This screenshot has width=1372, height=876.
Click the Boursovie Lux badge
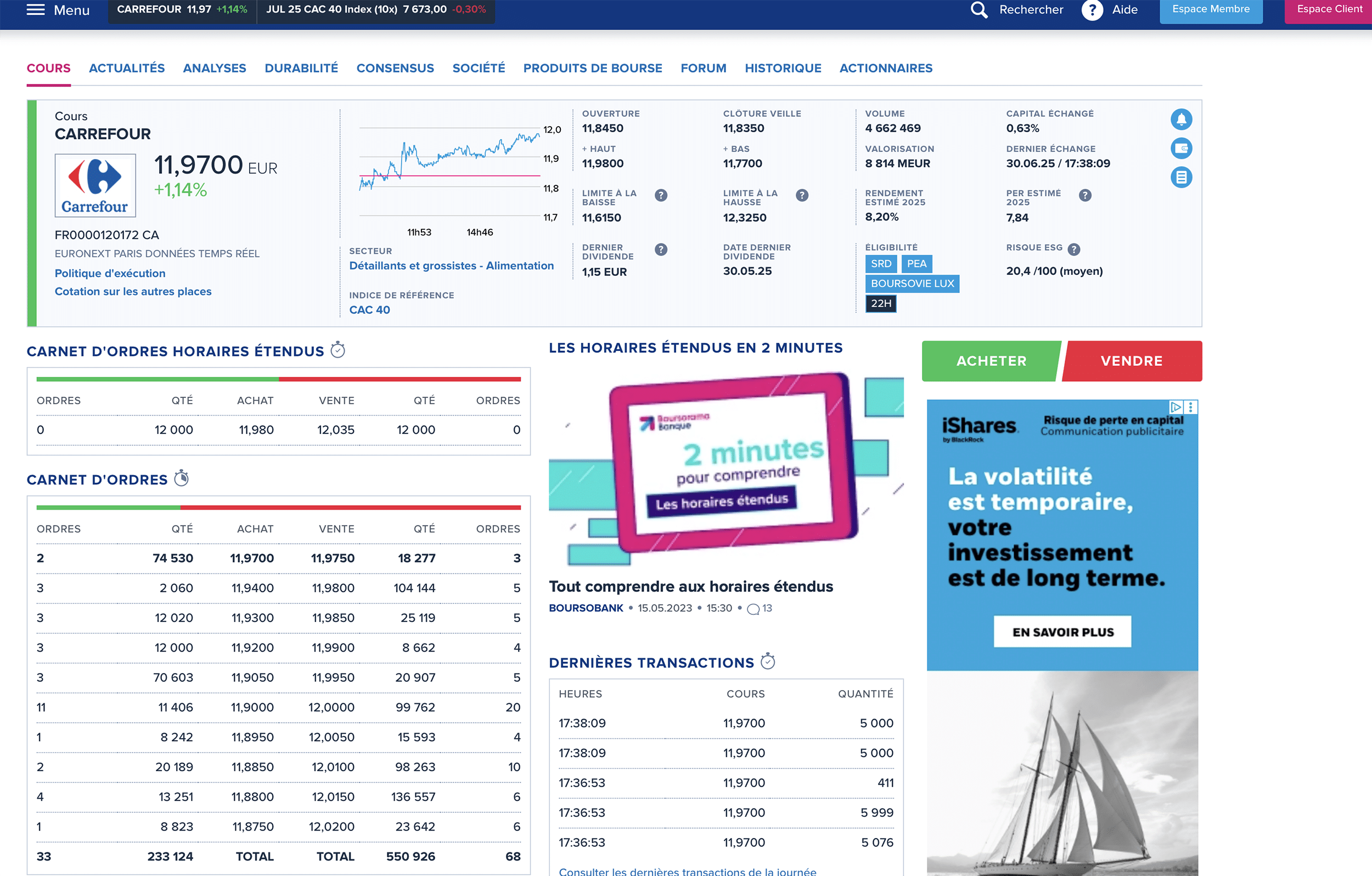[912, 283]
